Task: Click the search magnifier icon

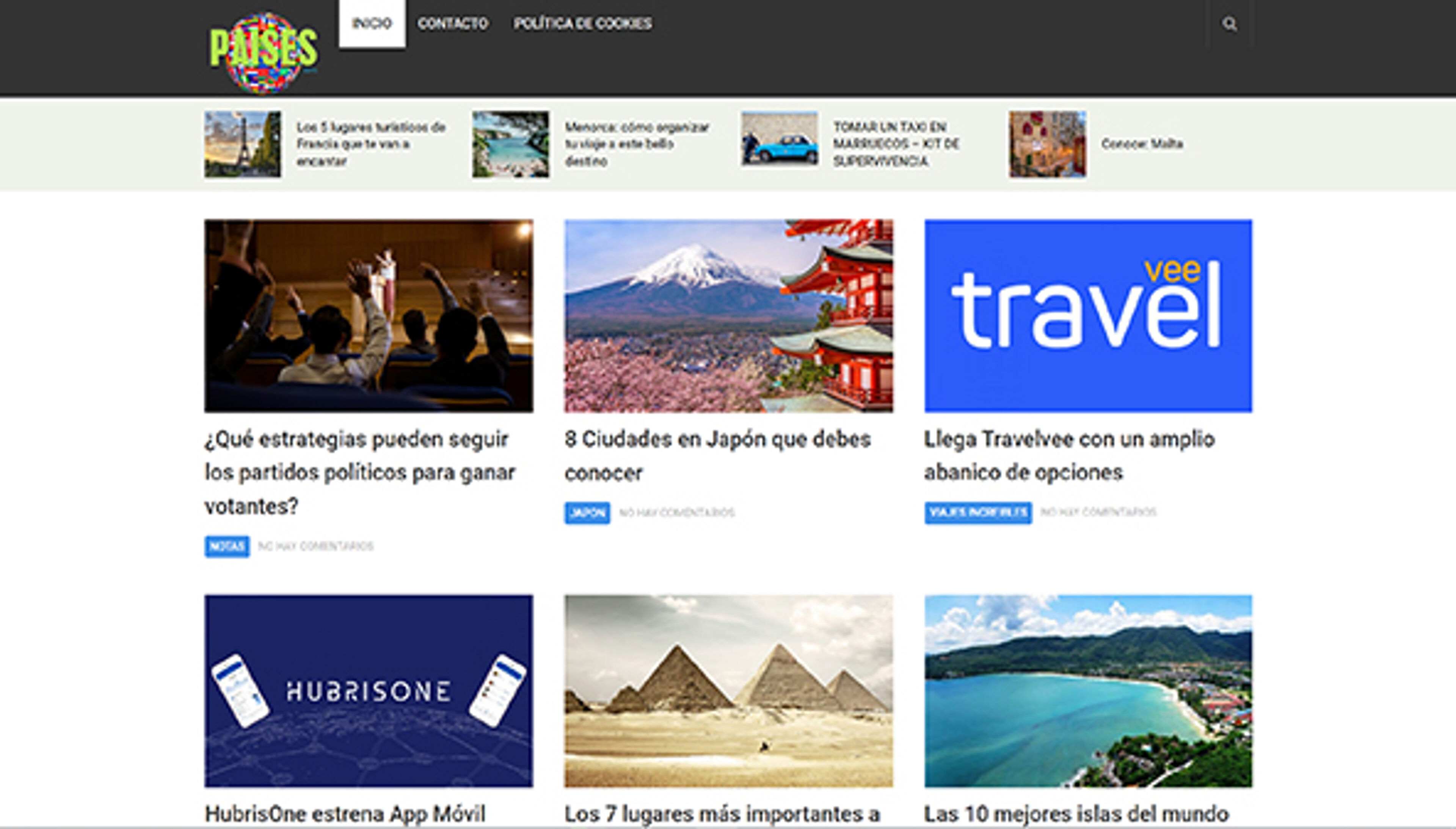Action: tap(1229, 24)
